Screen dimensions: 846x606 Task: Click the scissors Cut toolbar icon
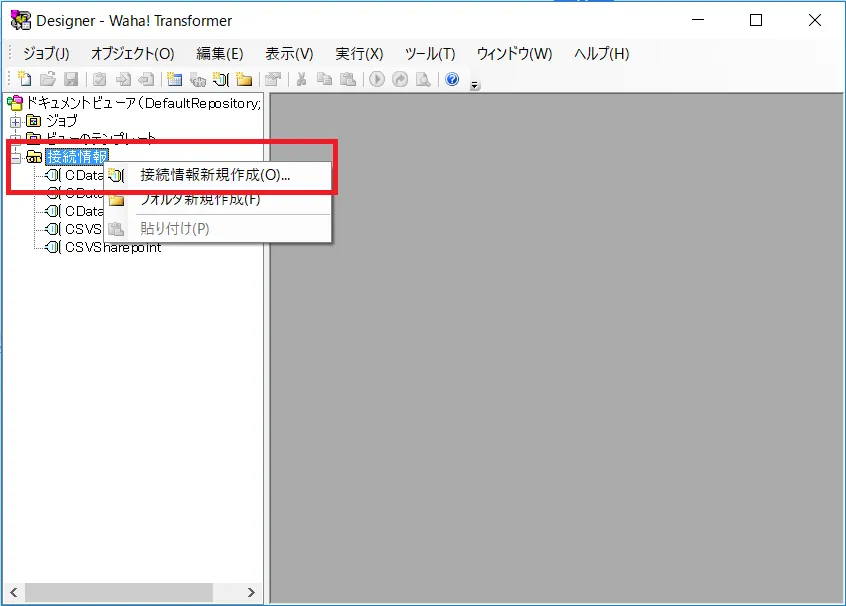pyautogui.click(x=300, y=80)
